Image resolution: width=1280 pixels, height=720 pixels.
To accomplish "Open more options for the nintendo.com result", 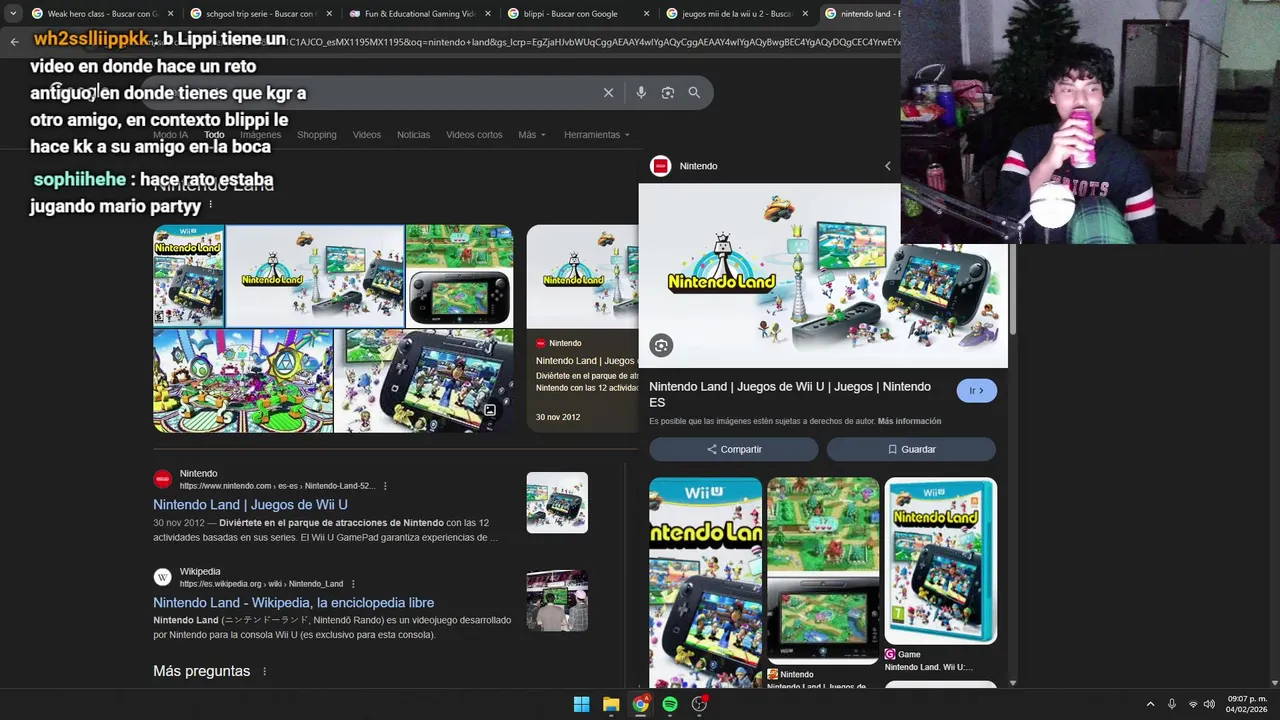I will (x=385, y=486).
